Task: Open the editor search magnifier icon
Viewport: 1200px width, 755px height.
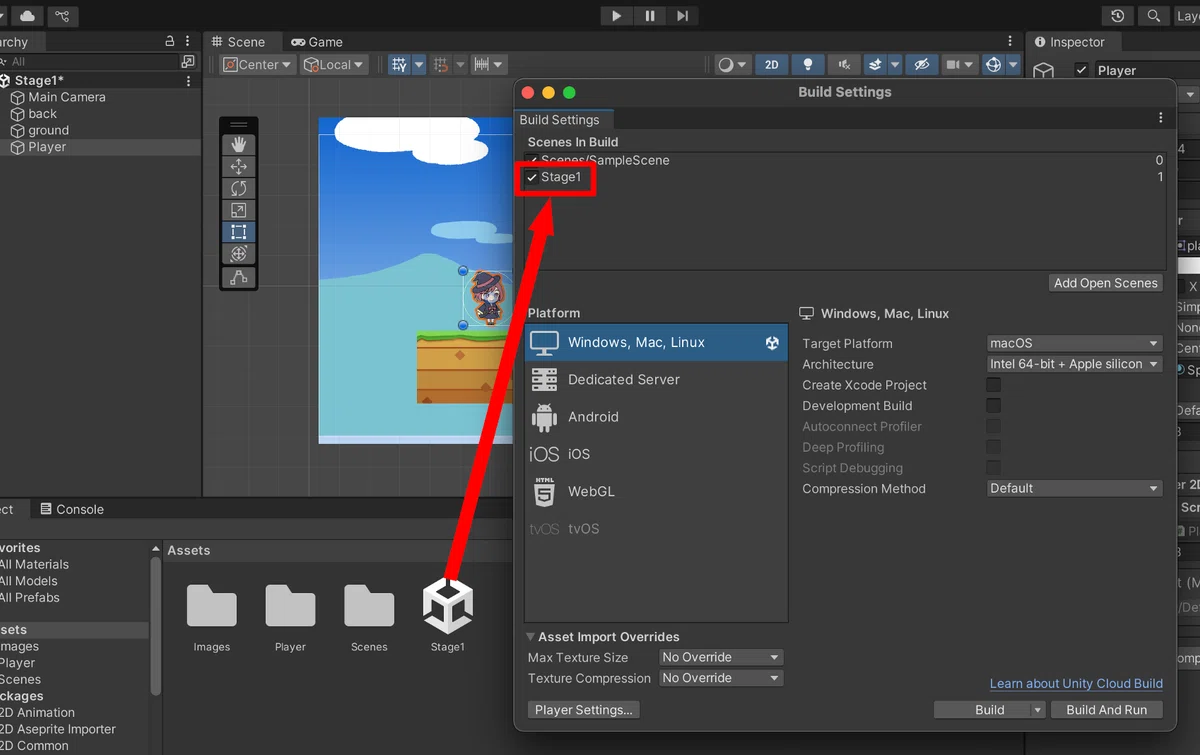Action: pos(1154,16)
